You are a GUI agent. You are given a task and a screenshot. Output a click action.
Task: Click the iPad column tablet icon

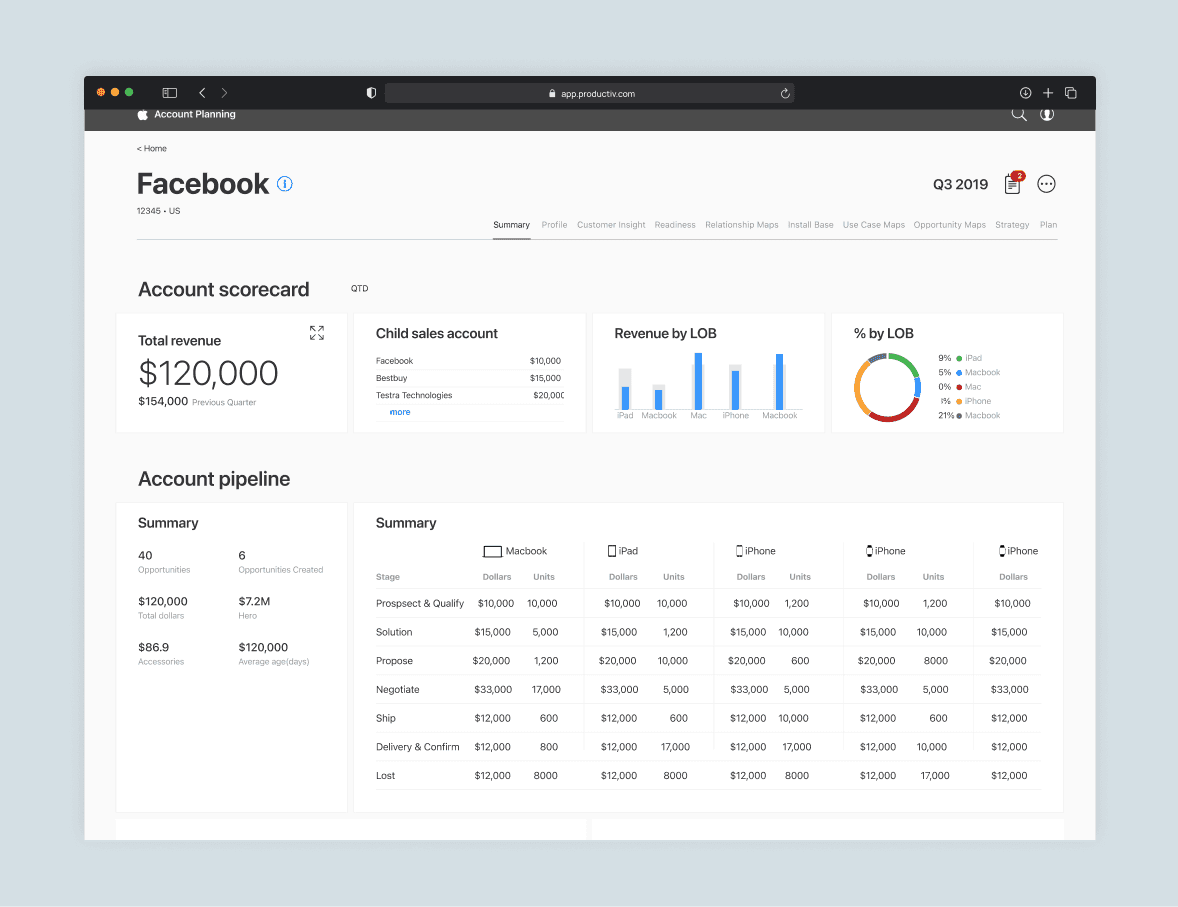(x=612, y=551)
